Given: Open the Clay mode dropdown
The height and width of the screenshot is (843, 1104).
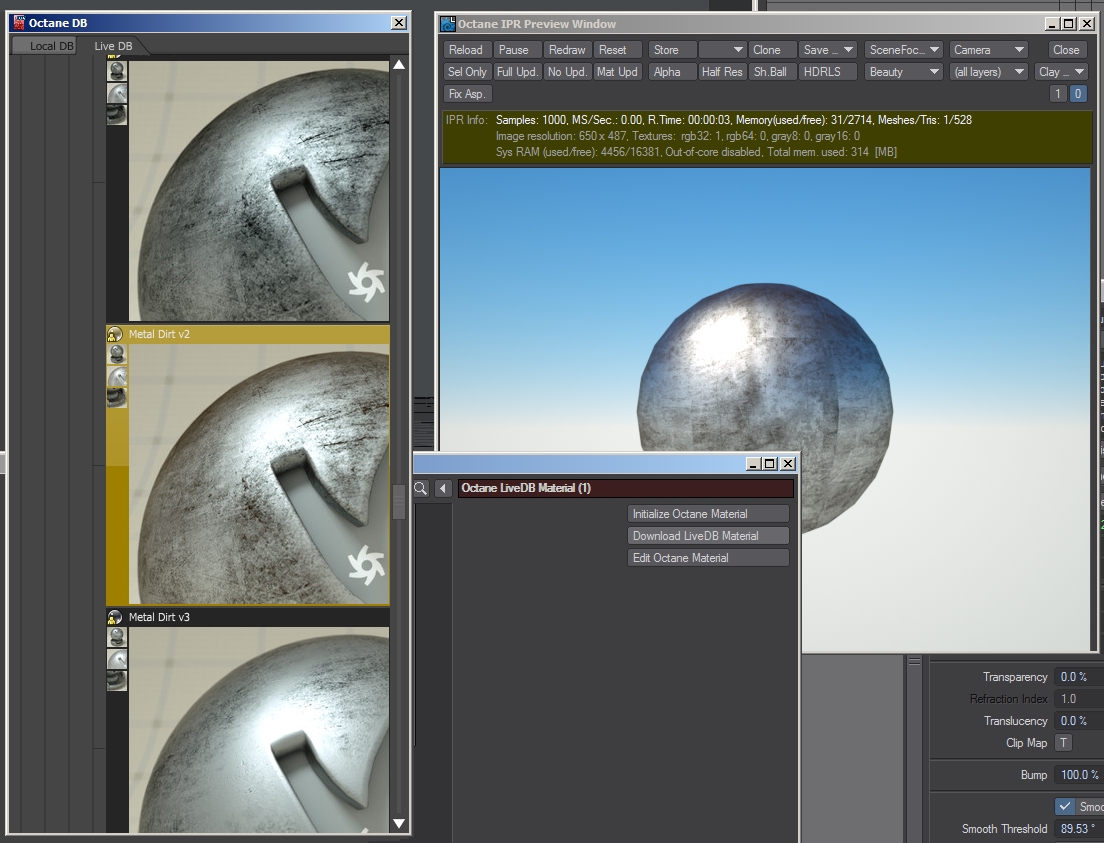Looking at the screenshot, I should coord(1060,72).
